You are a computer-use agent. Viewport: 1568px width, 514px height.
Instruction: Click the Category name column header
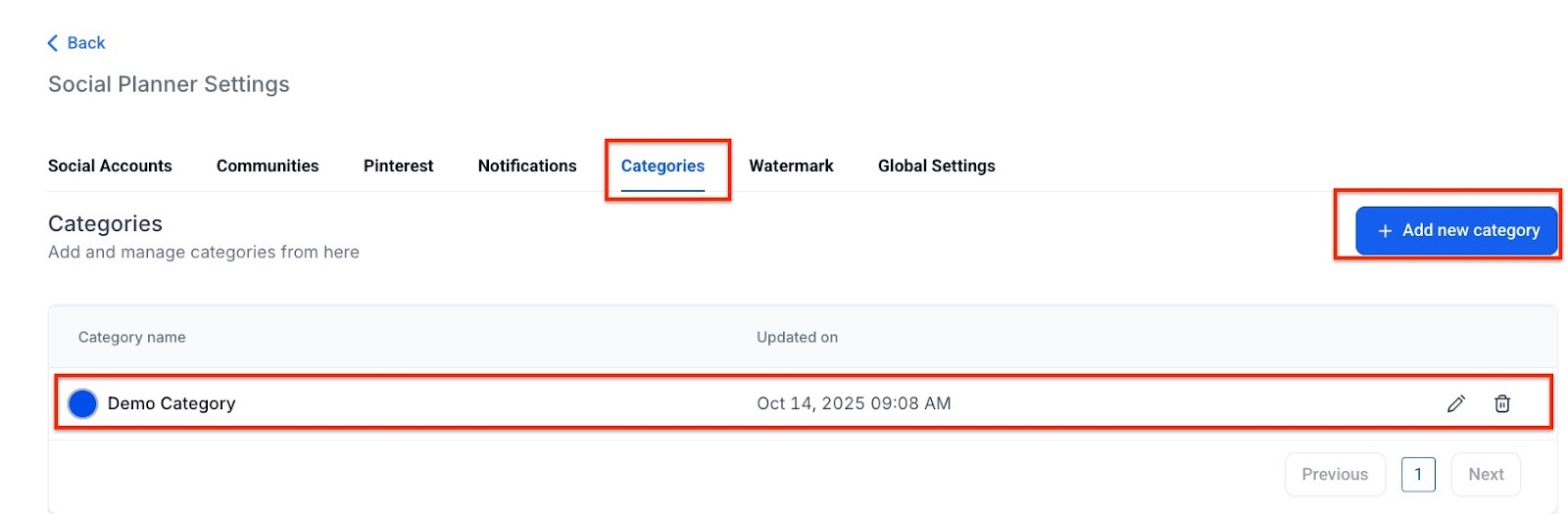point(132,338)
